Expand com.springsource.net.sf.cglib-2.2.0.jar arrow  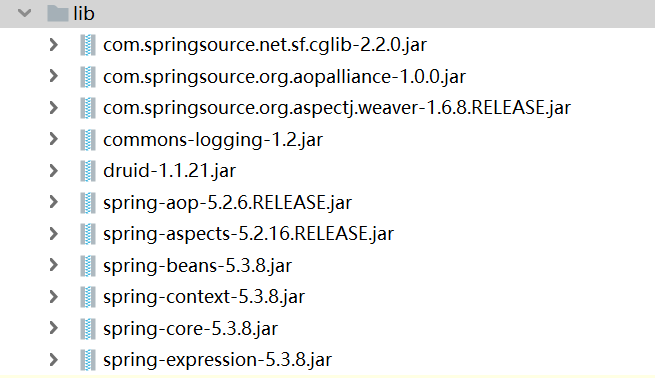pos(53,45)
